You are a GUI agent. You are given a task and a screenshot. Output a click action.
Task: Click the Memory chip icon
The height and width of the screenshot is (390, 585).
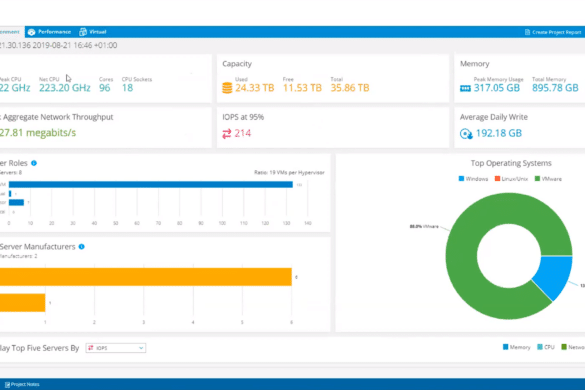tap(465, 88)
